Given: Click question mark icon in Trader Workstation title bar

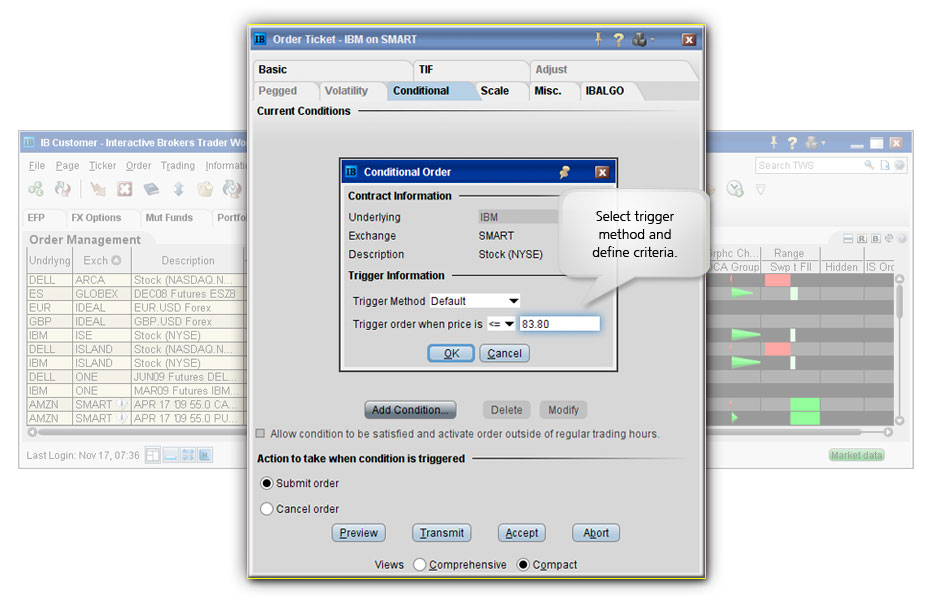Looking at the screenshot, I should point(792,143).
